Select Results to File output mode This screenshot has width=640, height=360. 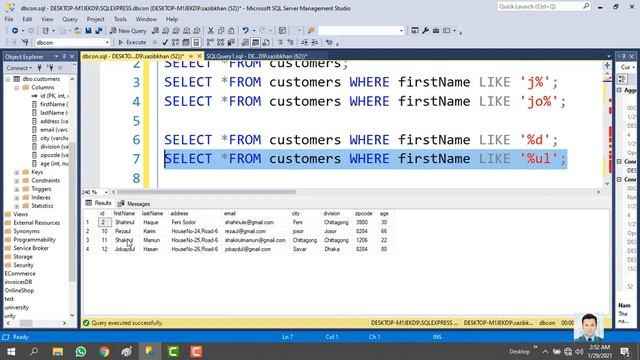tap(266, 42)
